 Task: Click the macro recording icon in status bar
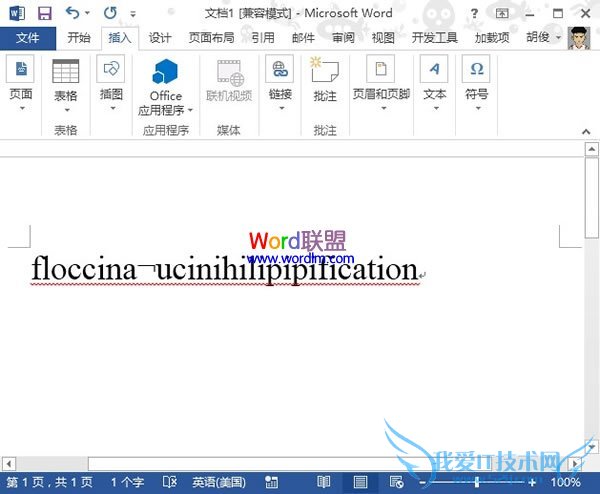pyautogui.click(x=271, y=482)
